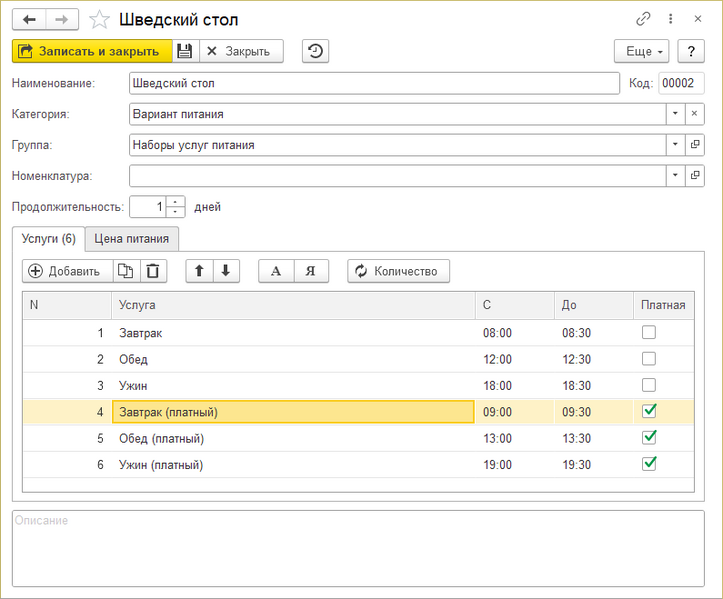Check the Платная box for Обед
The image size is (723, 599).
pyautogui.click(x=649, y=359)
